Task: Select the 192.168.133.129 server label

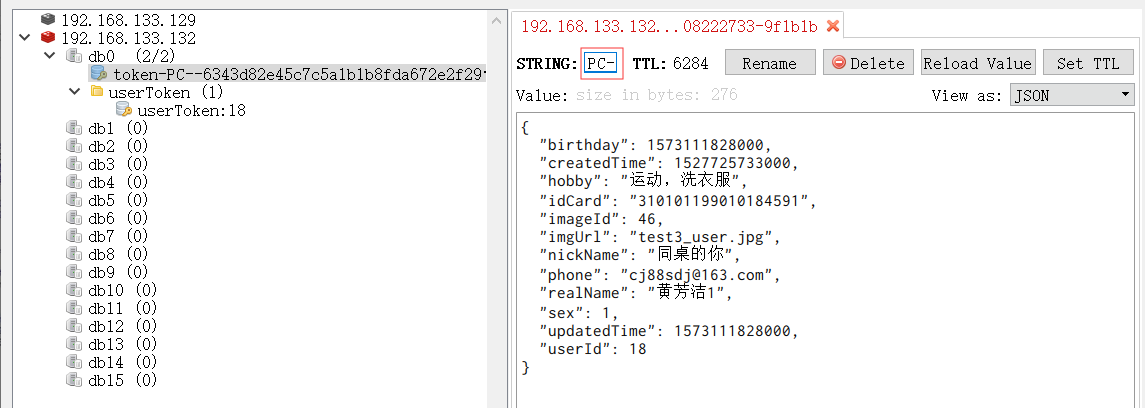Action: click(129, 20)
